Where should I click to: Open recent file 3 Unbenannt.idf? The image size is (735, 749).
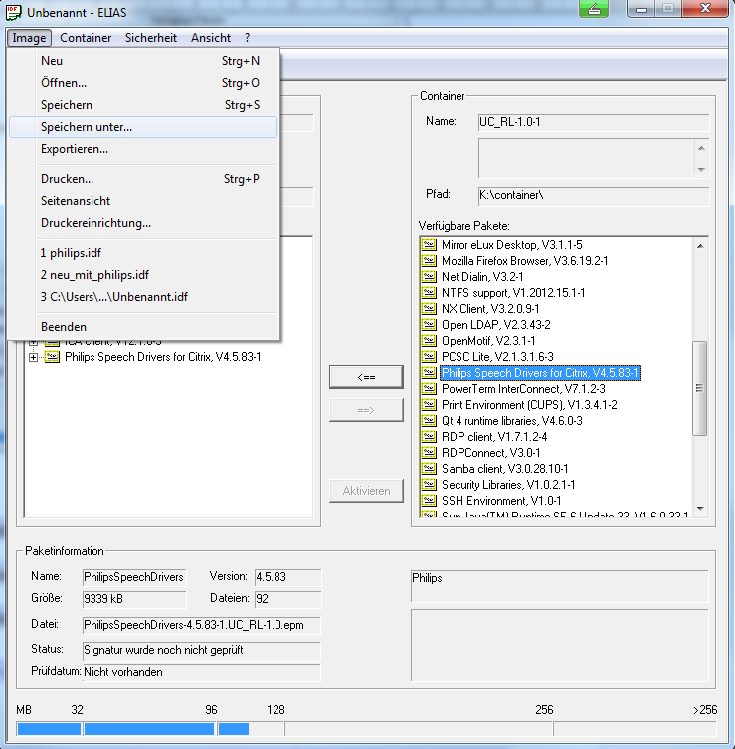[x=143, y=297]
